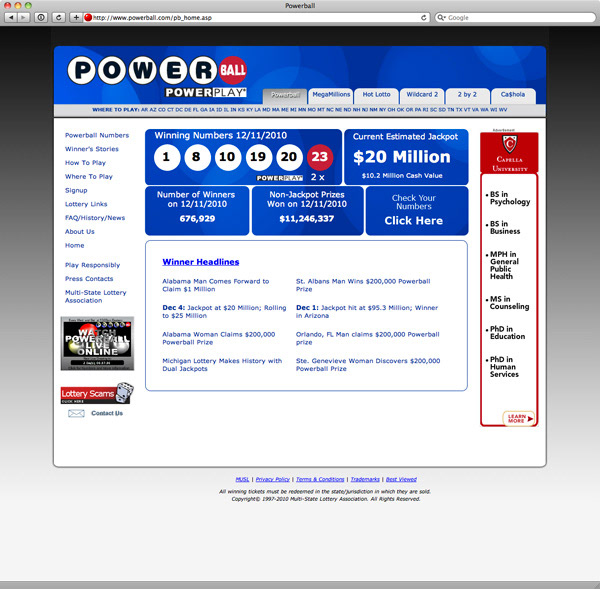
Task: Open the Signup link
Action: [76, 191]
